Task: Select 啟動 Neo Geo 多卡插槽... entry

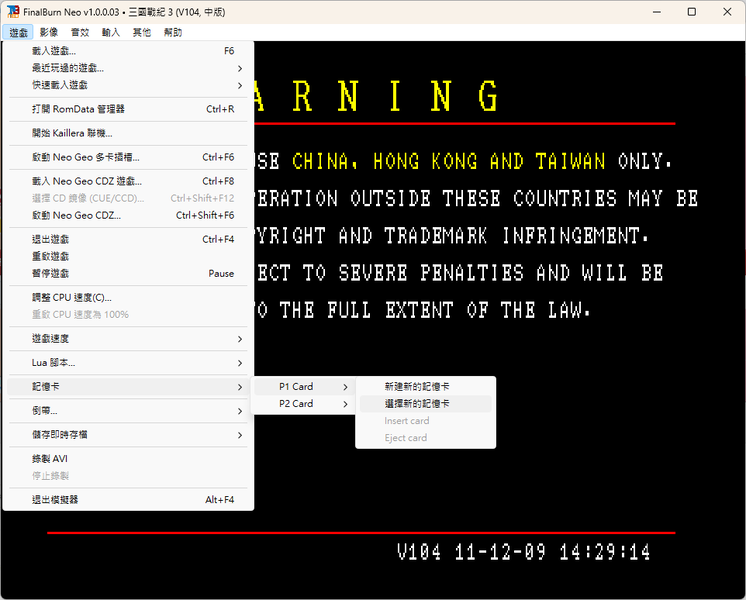Action: tap(128, 157)
